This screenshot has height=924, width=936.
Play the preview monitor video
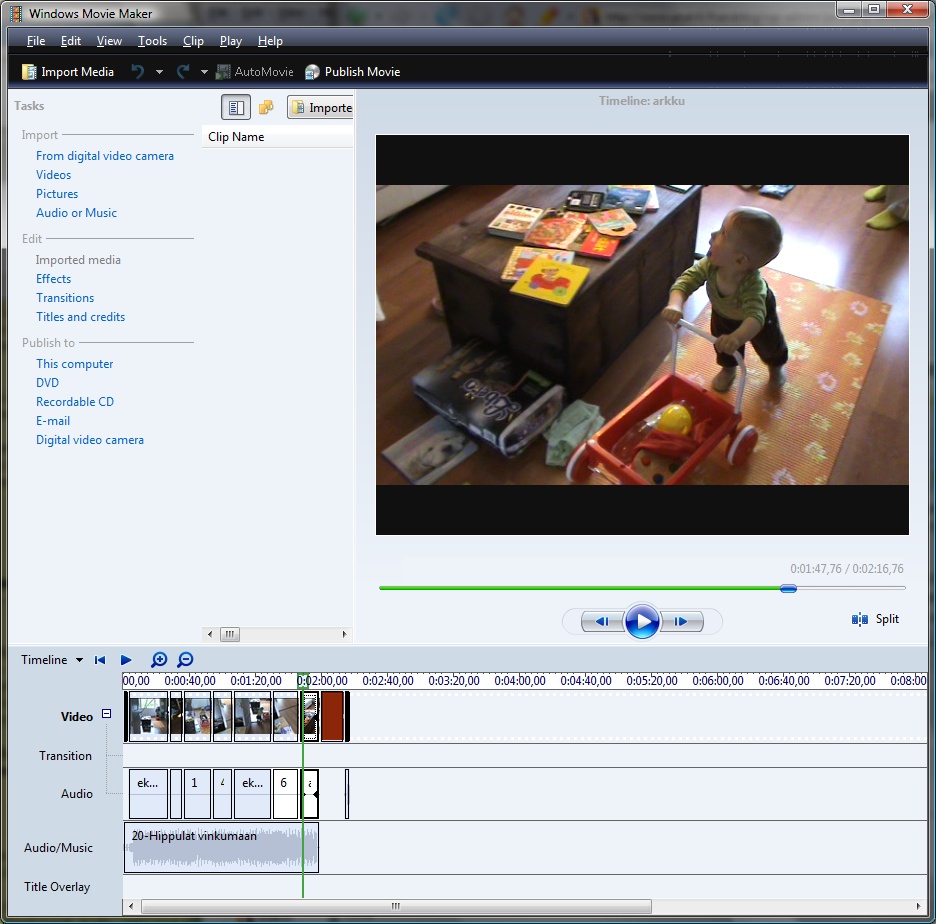click(642, 621)
